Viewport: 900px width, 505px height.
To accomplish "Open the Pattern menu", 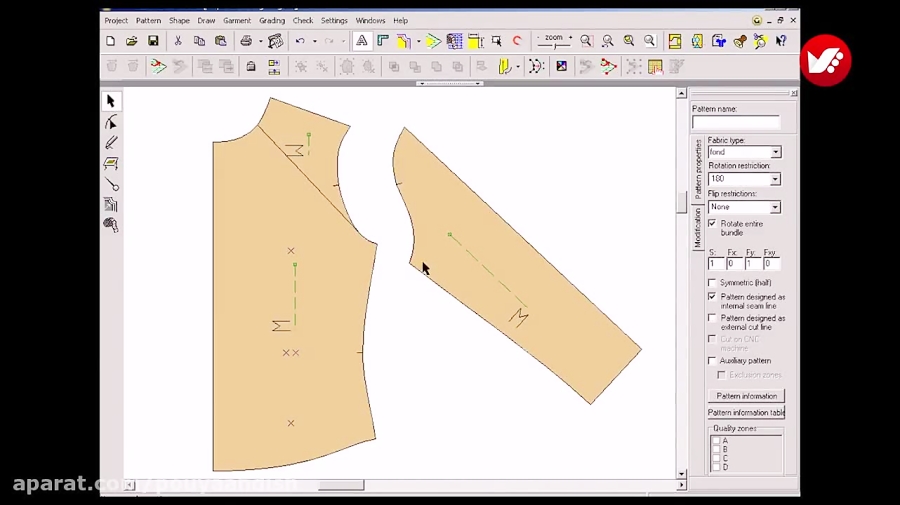I will coord(148,21).
